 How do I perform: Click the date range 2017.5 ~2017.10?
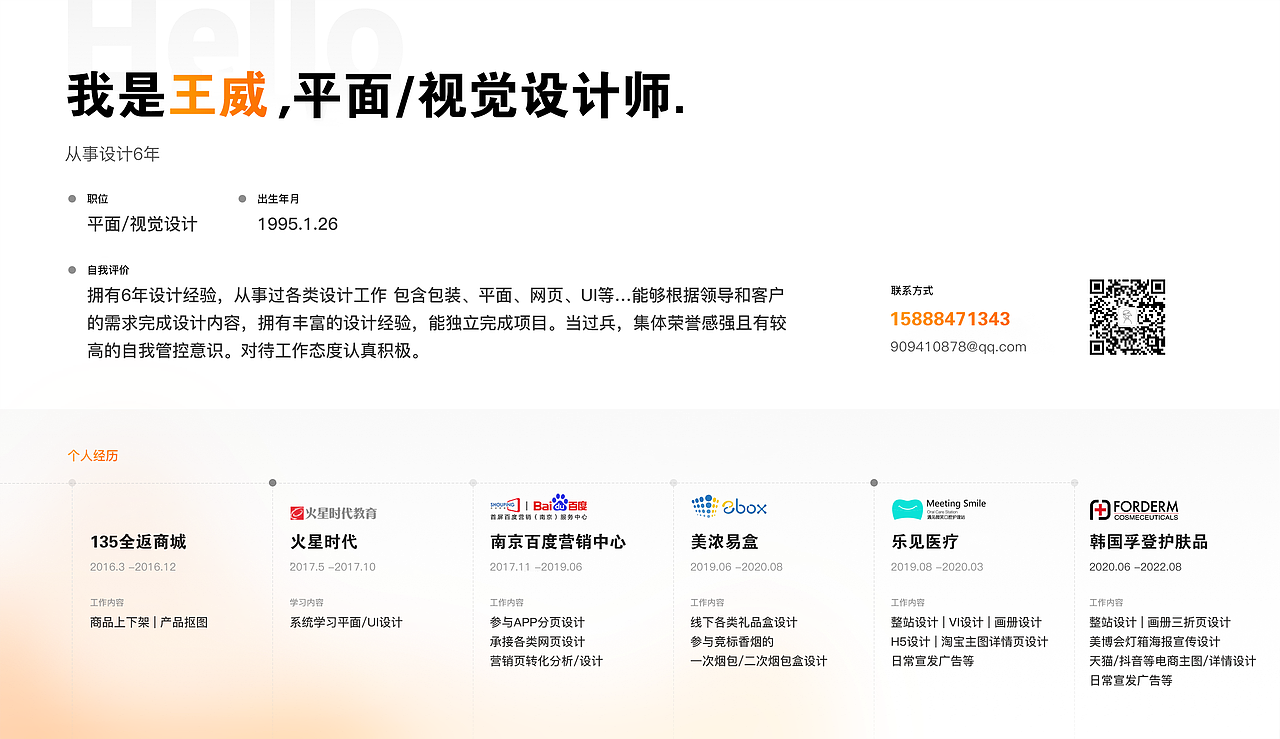(x=333, y=567)
